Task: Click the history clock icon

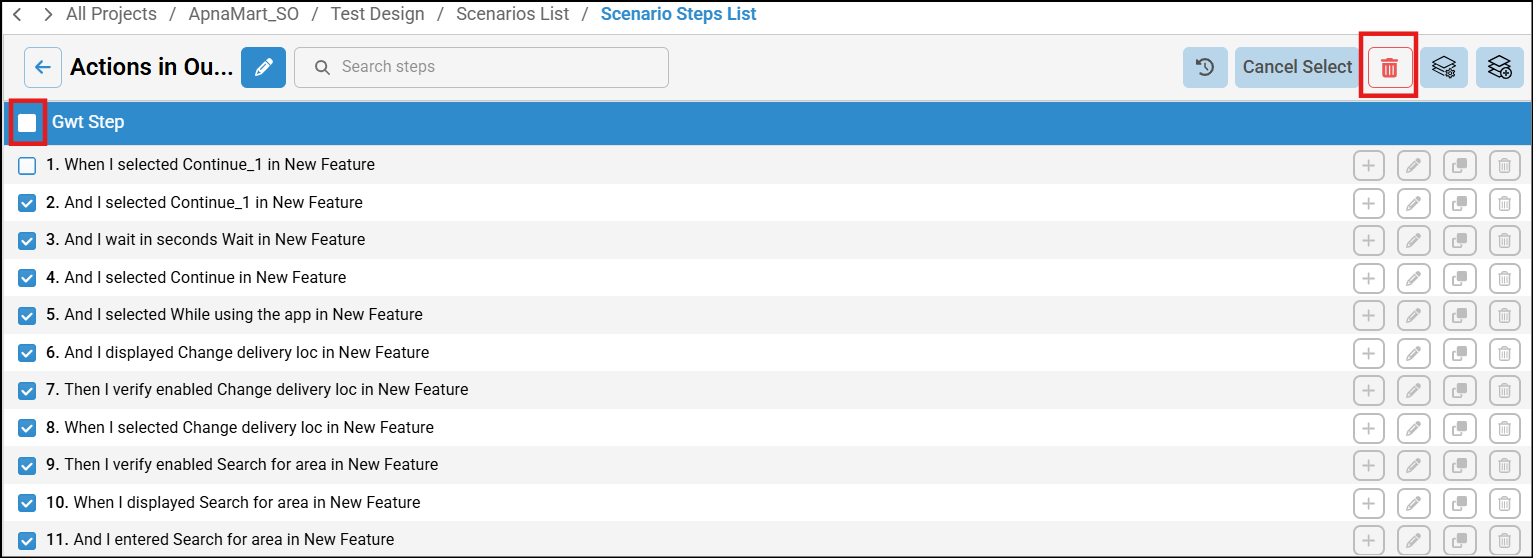Action: [x=1205, y=67]
